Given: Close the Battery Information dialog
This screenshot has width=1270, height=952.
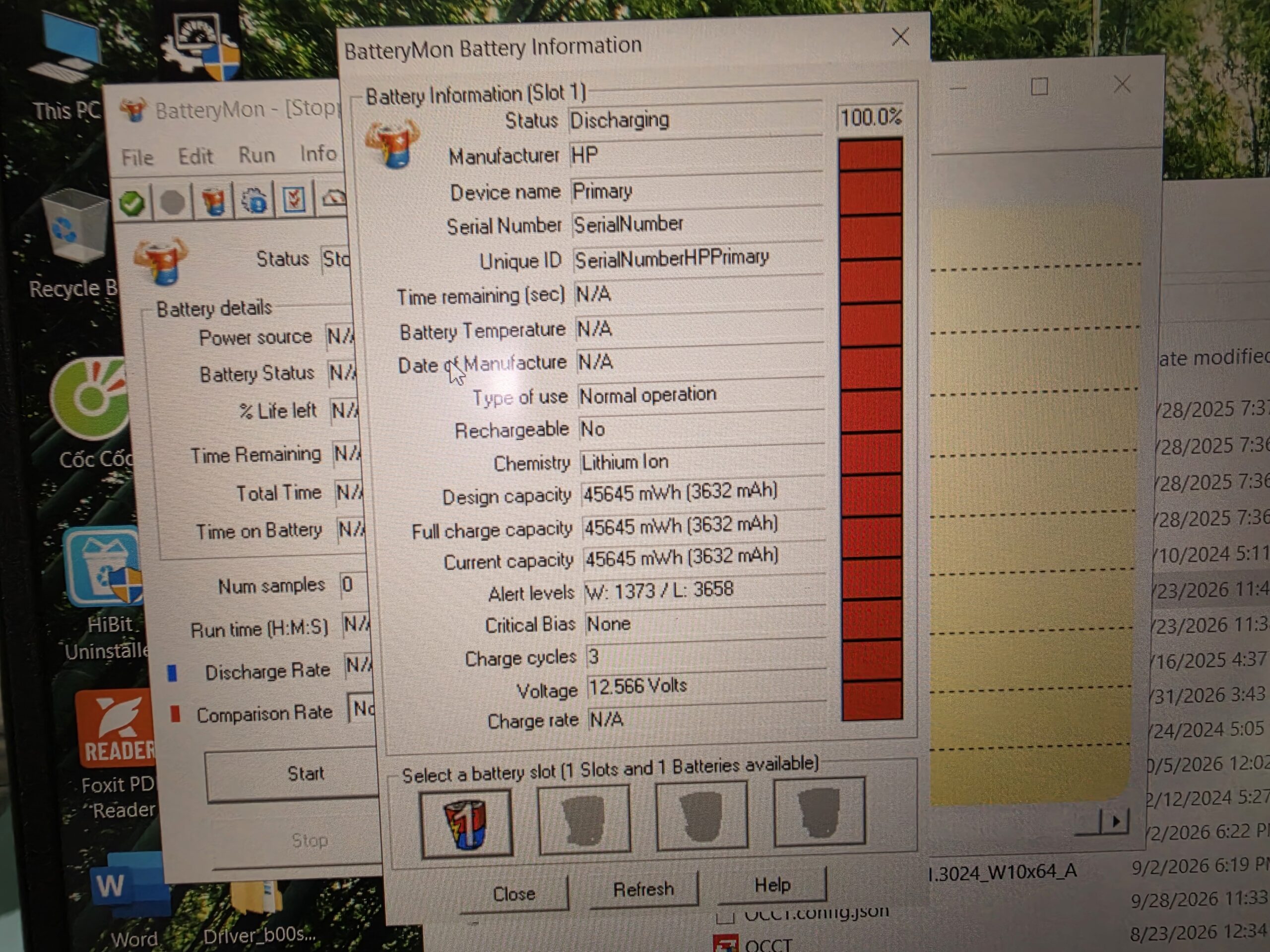Looking at the screenshot, I should [900, 37].
